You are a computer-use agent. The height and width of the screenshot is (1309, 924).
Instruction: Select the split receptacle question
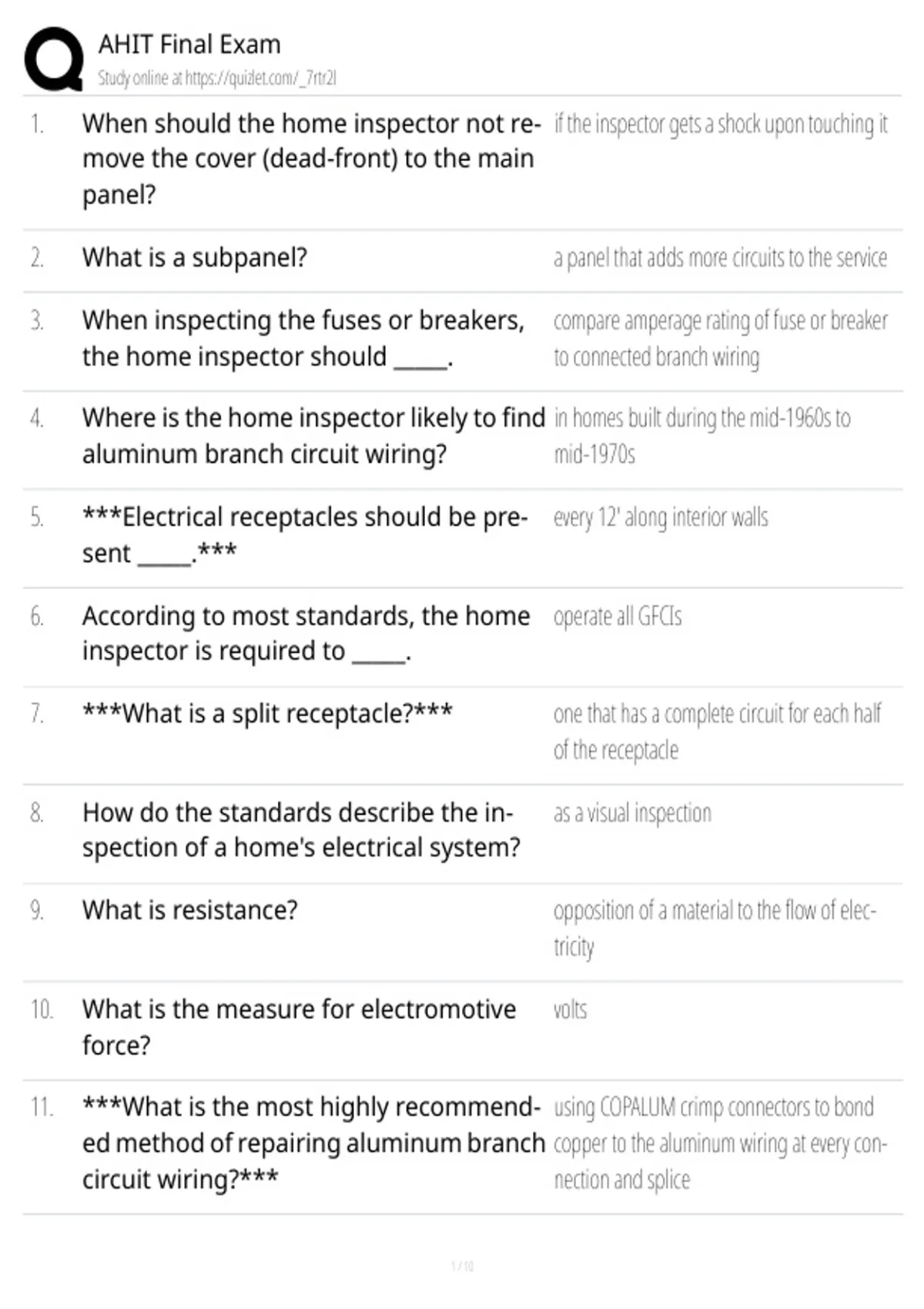click(x=267, y=714)
